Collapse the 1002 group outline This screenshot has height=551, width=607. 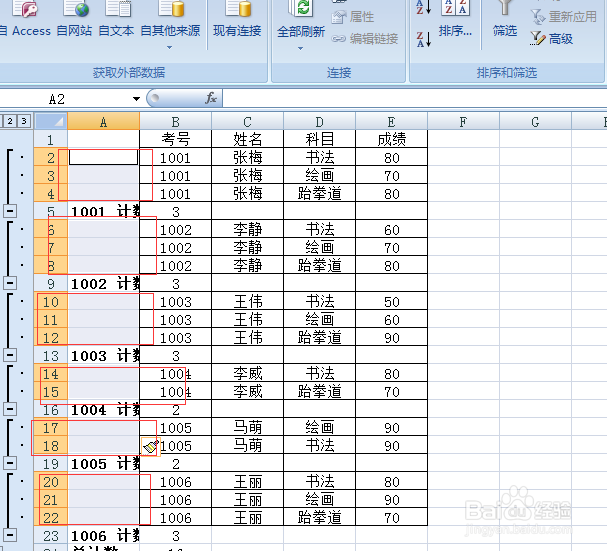(10, 283)
